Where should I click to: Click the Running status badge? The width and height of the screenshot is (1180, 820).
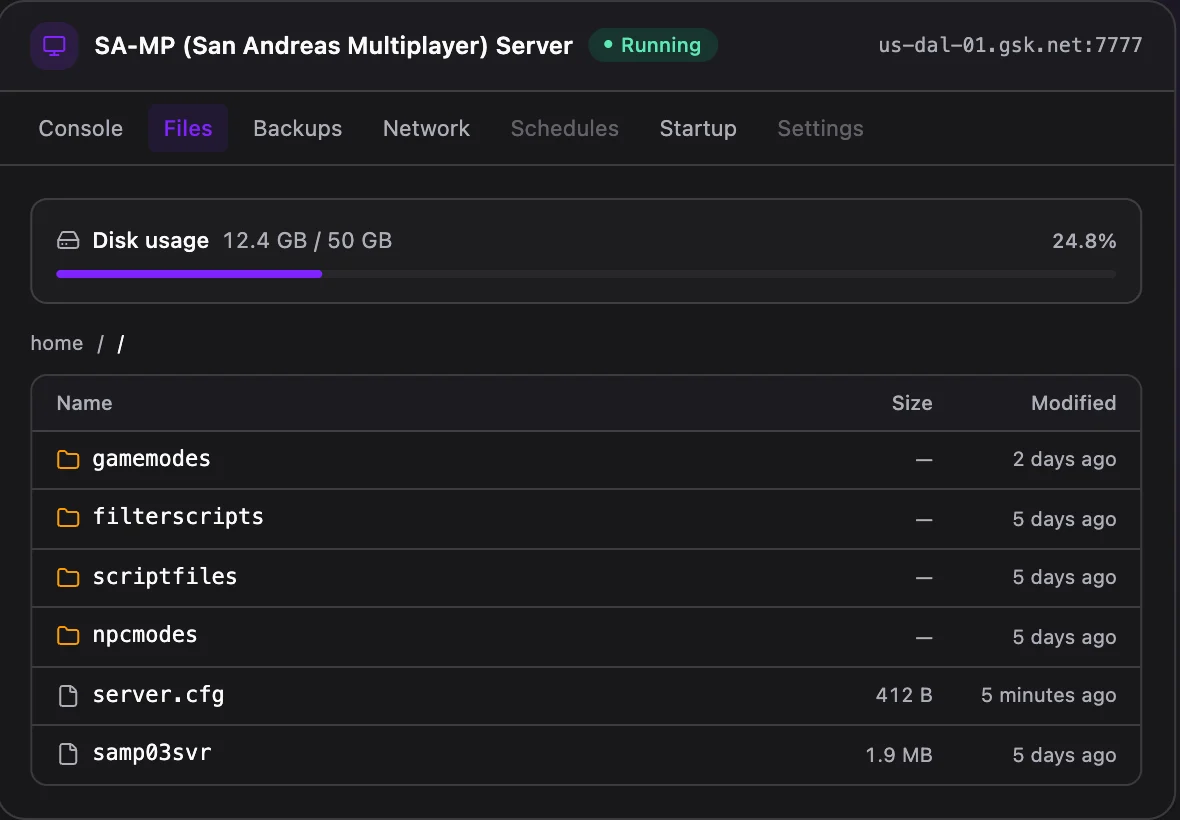652,45
